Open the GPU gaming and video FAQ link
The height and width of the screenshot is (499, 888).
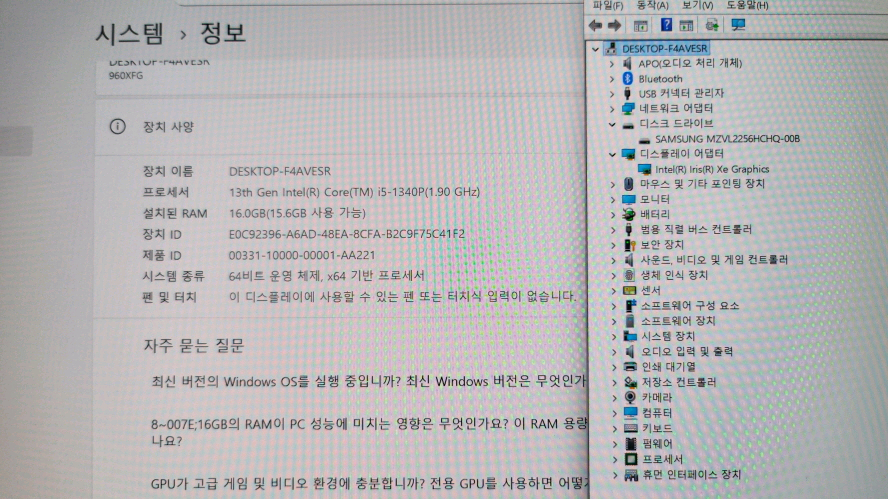pos(368,483)
